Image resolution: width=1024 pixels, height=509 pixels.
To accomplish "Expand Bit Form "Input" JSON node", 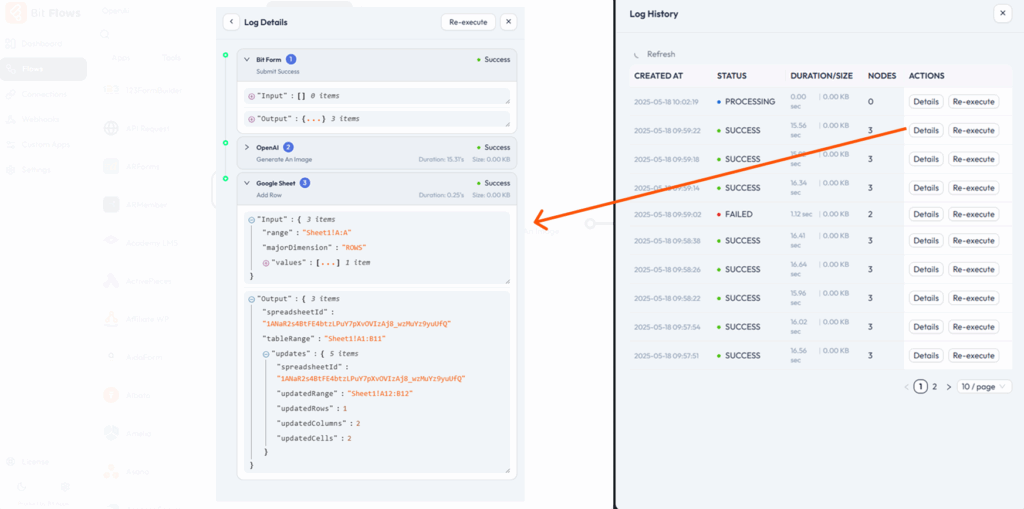I will point(251,96).
